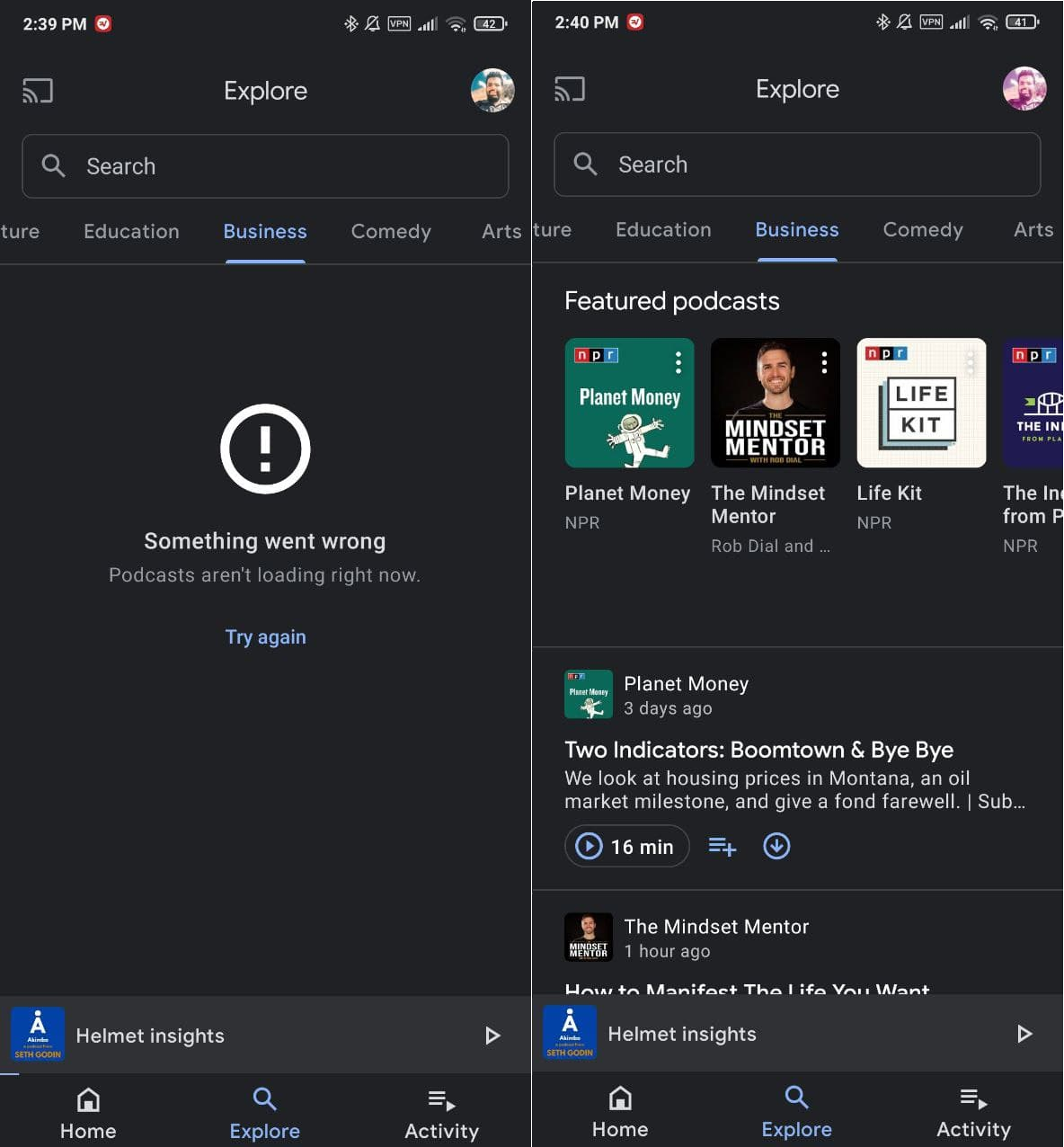Image resolution: width=1064 pixels, height=1147 pixels.
Task: Tap The Mindset Mentor episode header text
Action: tap(716, 927)
